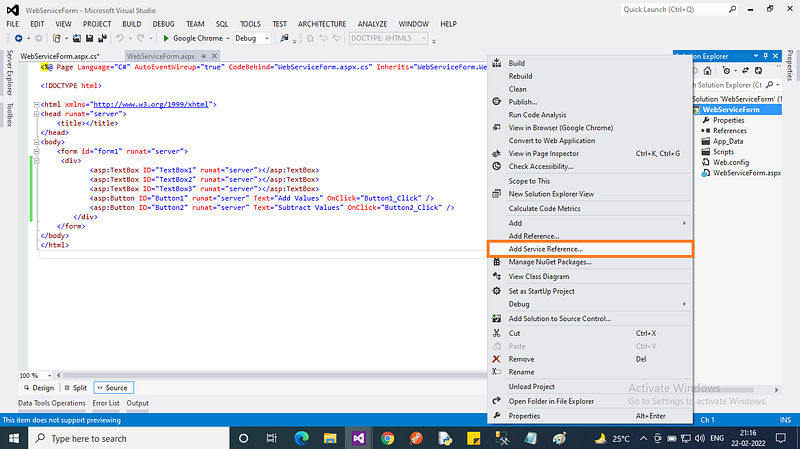The image size is (800, 449).
Task: Choose Add Service Reference... from context menu
Action: [590, 249]
